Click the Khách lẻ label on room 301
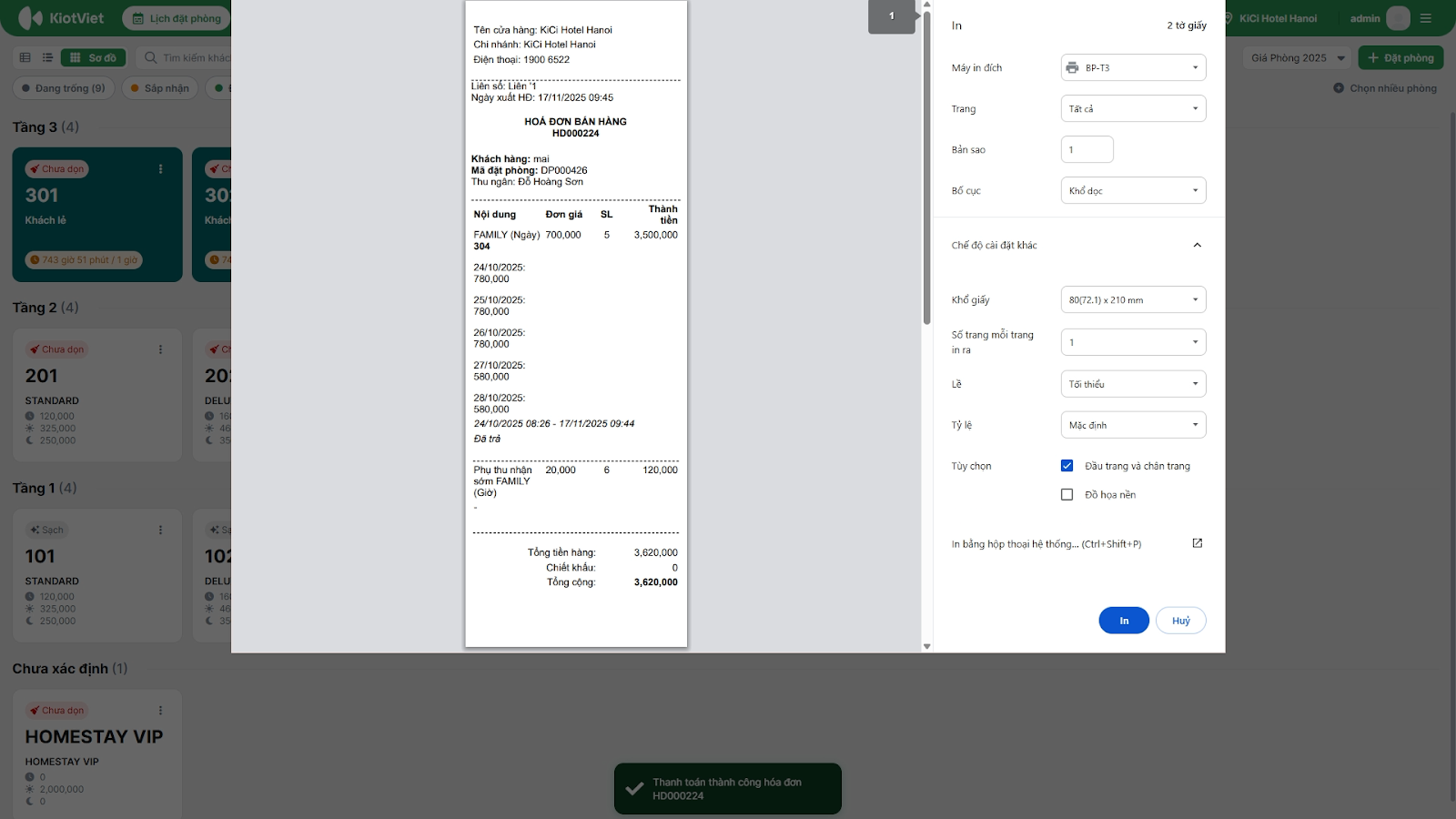 click(x=45, y=220)
